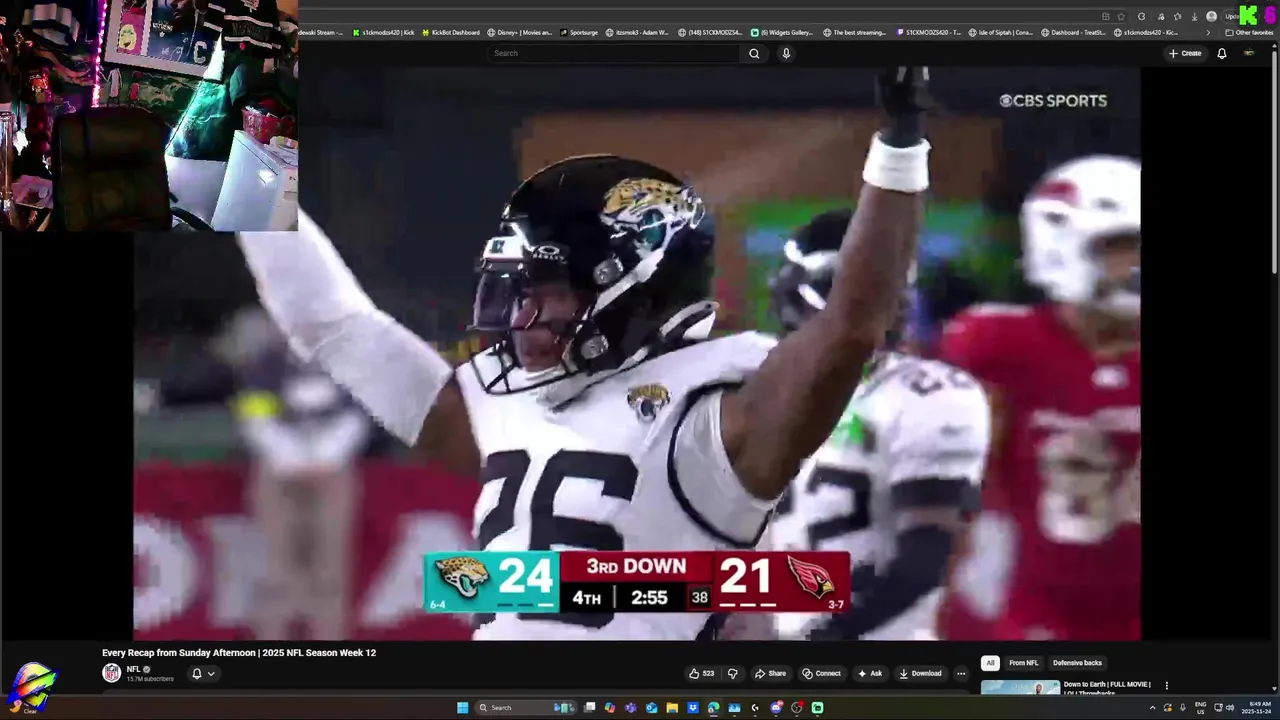Image resolution: width=1280 pixels, height=720 pixels.
Task: Open File Explorer on taskbar
Action: click(672, 708)
